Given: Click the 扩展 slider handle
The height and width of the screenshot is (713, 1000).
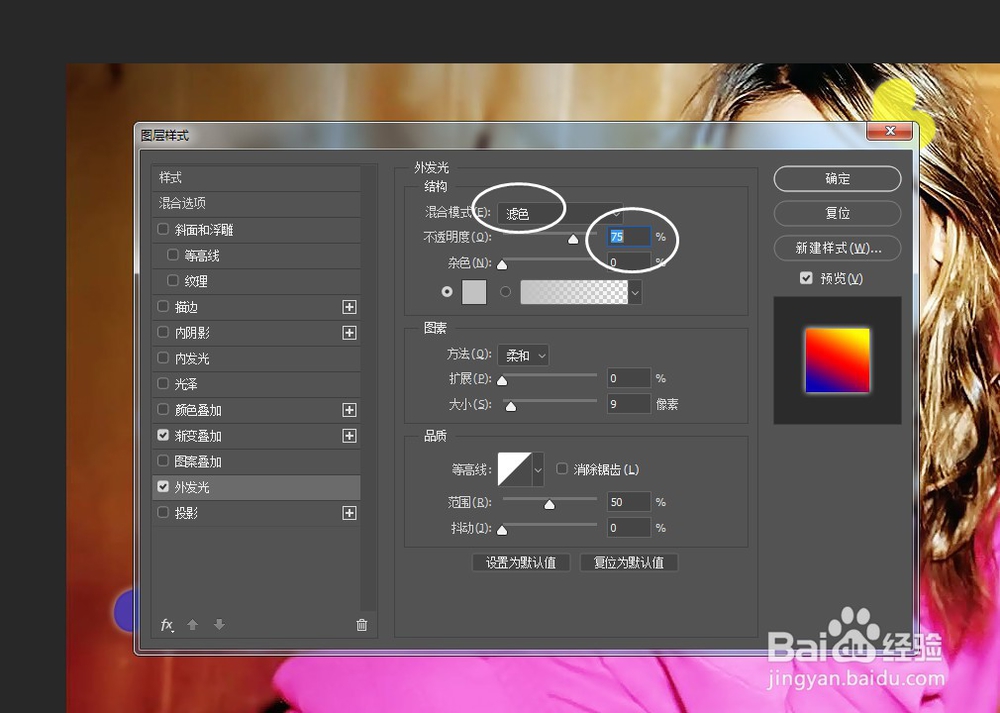Looking at the screenshot, I should click(x=502, y=381).
